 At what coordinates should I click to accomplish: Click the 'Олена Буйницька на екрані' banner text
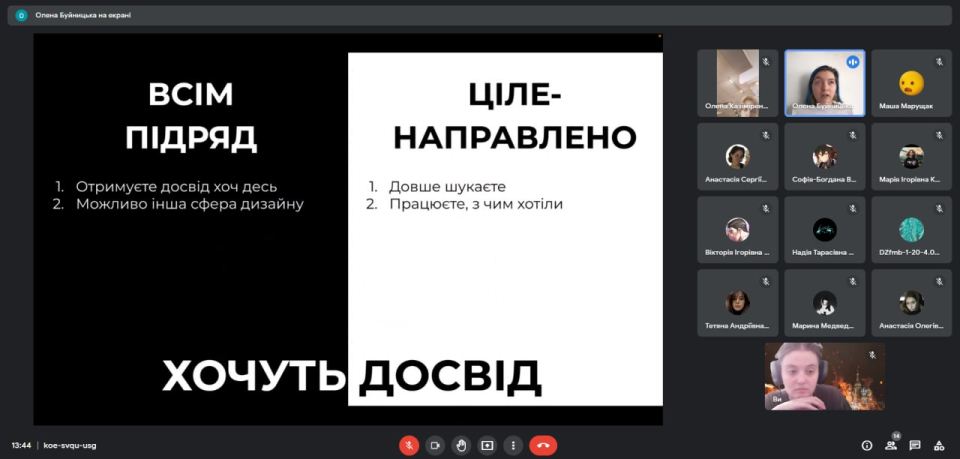(x=83, y=15)
